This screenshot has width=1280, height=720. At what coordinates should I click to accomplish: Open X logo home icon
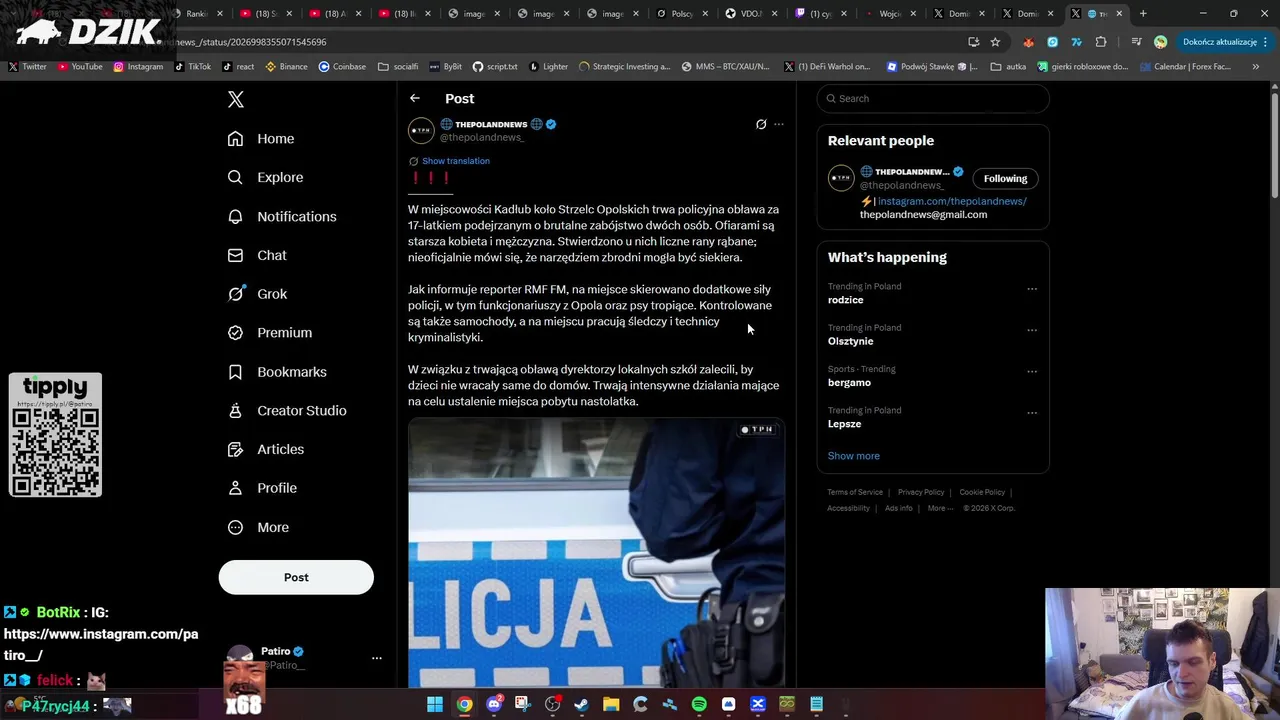pos(236,99)
